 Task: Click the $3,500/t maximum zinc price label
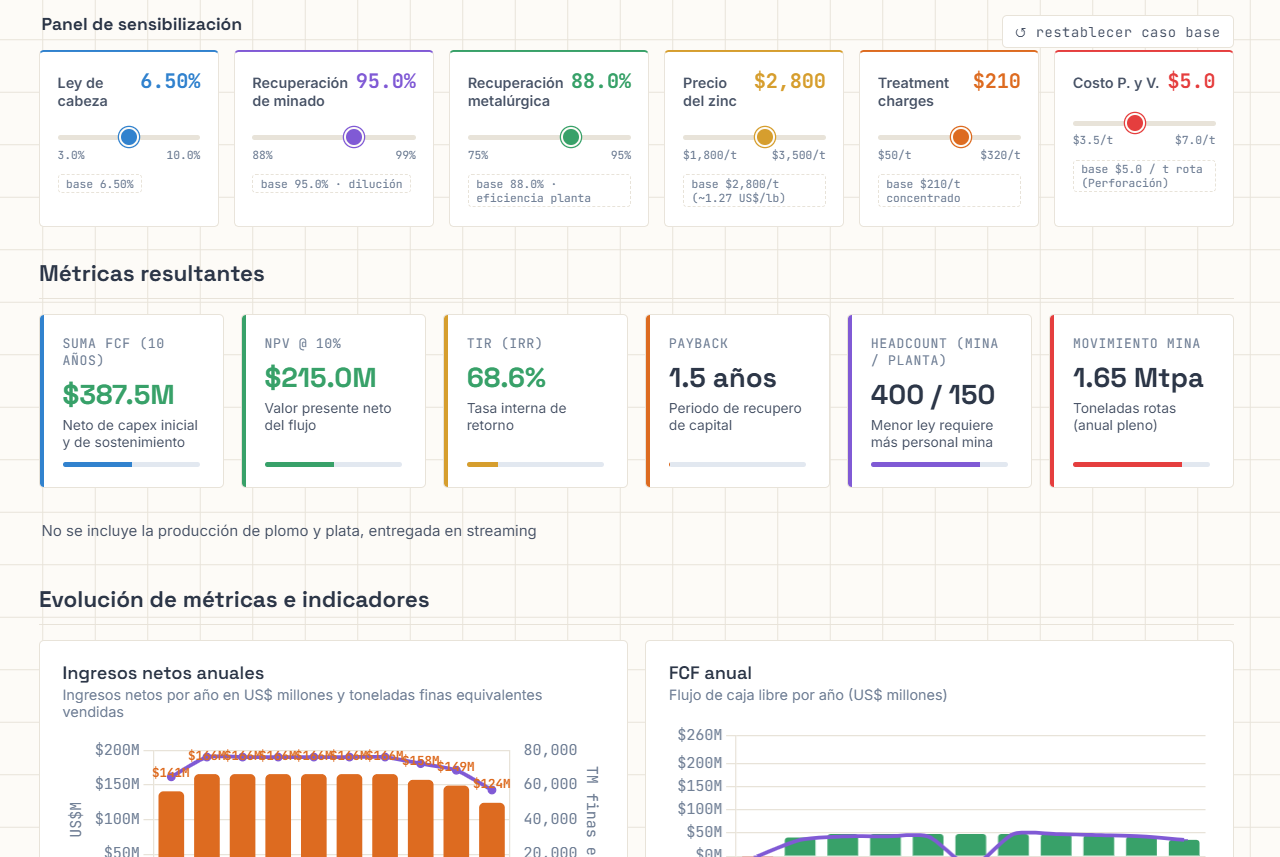[x=799, y=155]
